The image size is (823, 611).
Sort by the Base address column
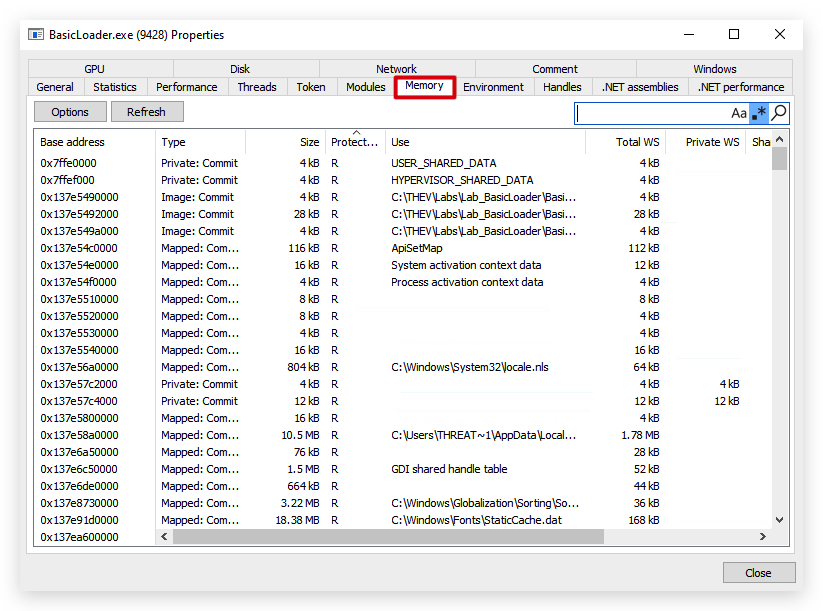95,142
